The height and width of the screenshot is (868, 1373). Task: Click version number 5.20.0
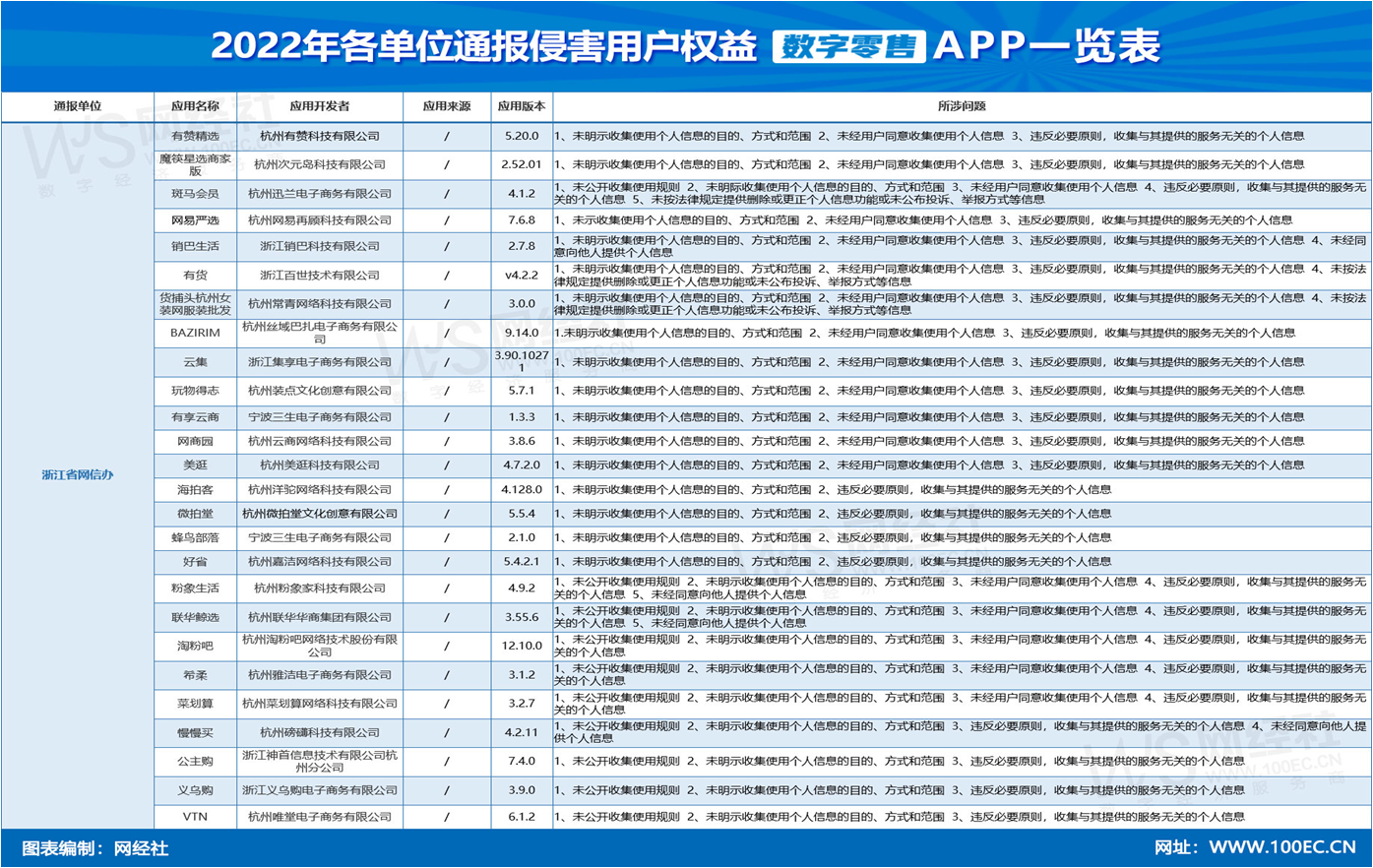(x=522, y=136)
